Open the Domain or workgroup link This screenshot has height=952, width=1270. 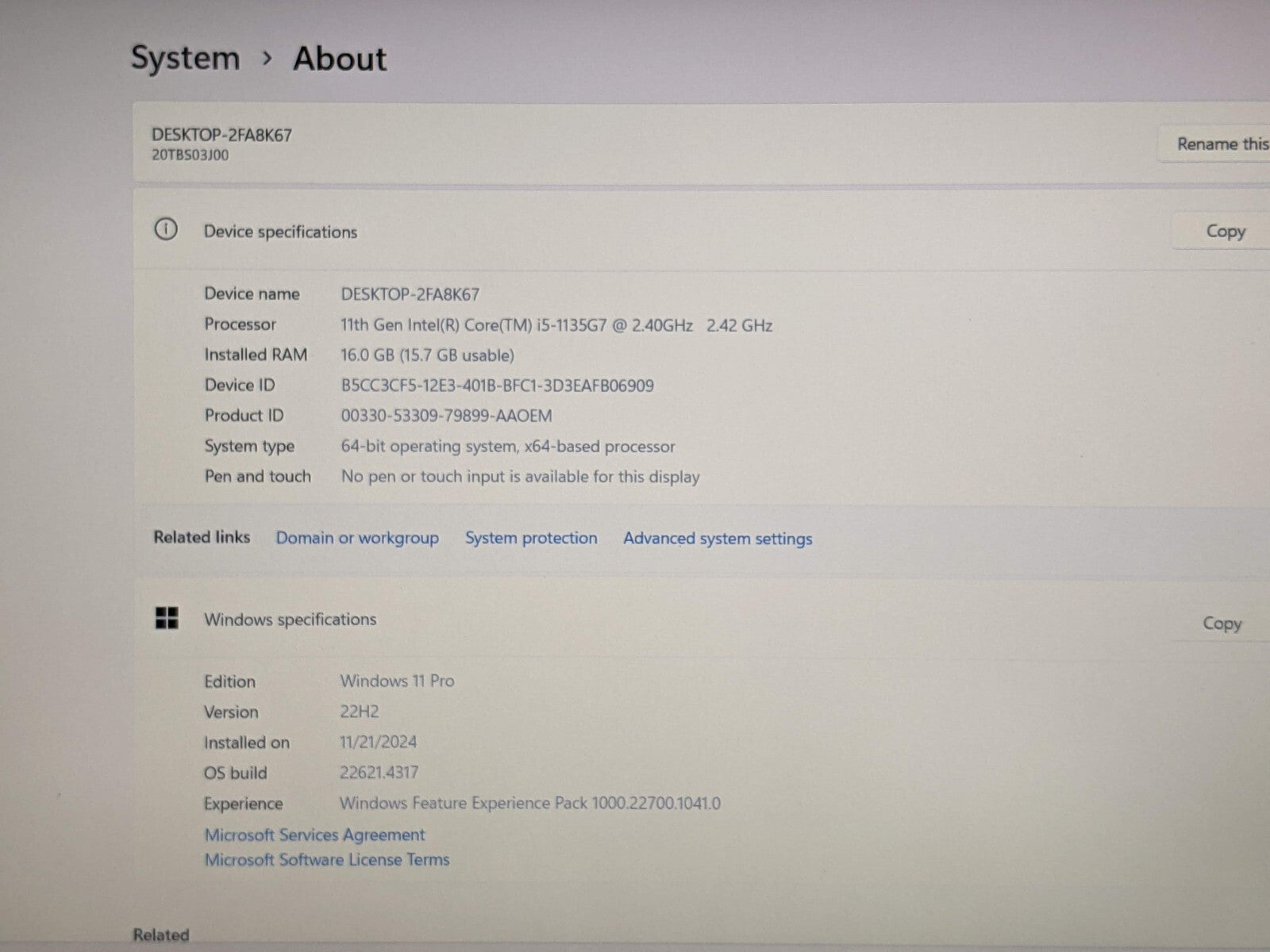pos(357,538)
